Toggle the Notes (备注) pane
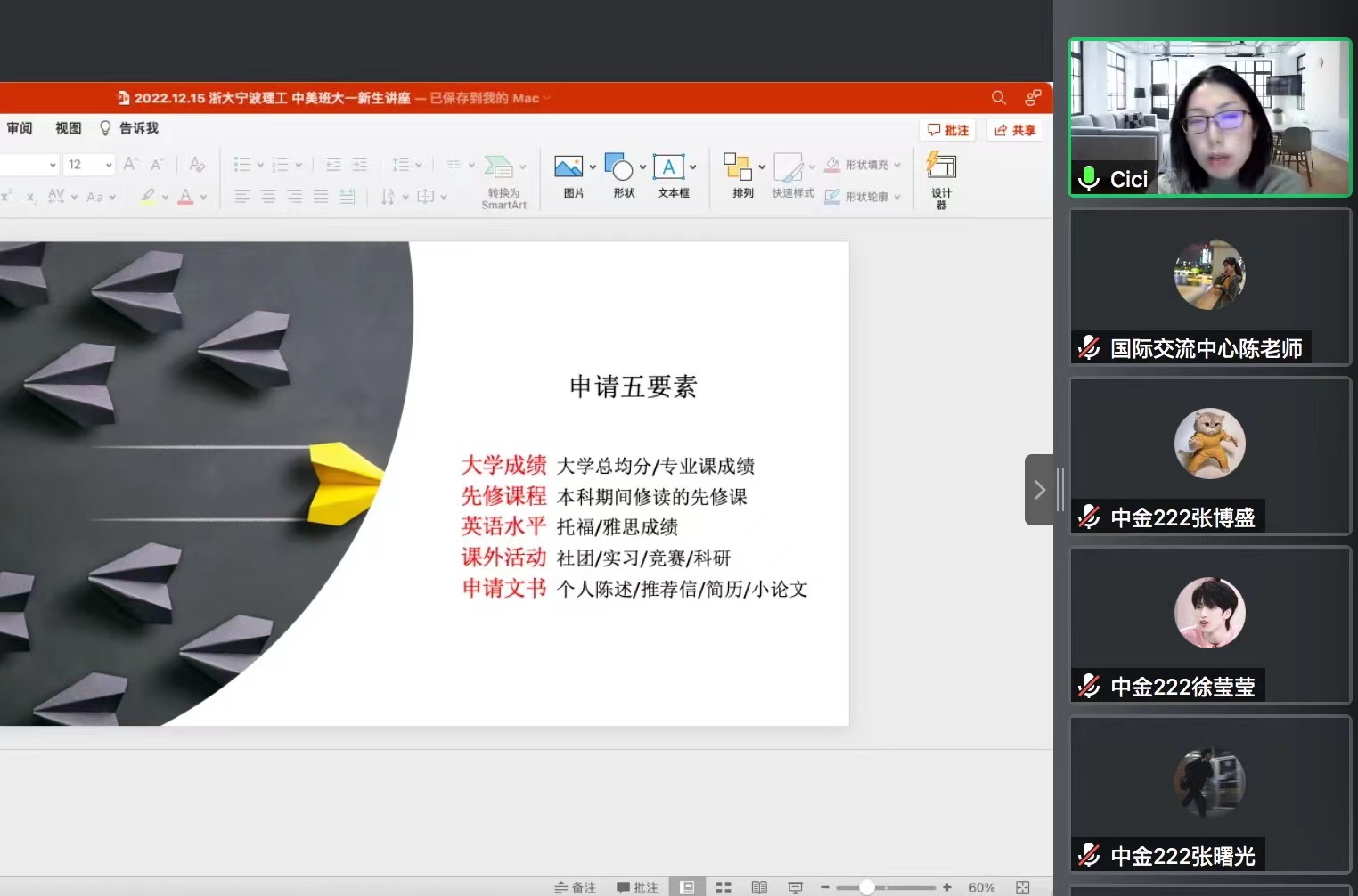Viewport: 1358px width, 896px height. click(576, 887)
